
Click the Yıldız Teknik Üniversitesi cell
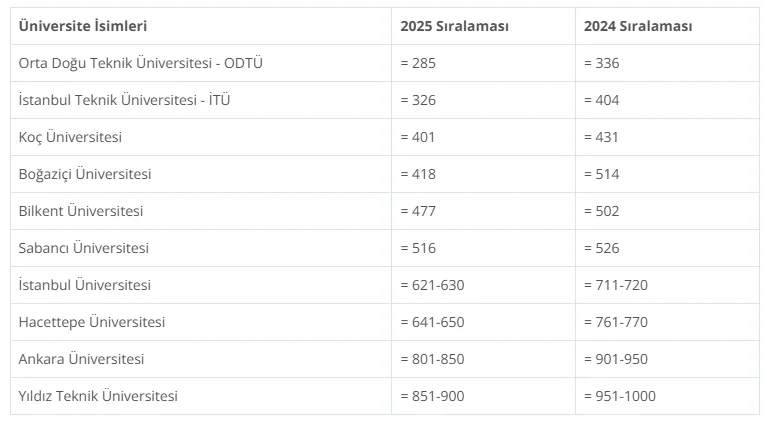[x=98, y=396]
